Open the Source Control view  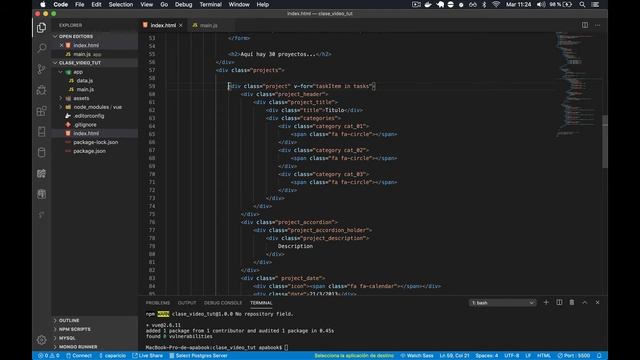(41, 69)
